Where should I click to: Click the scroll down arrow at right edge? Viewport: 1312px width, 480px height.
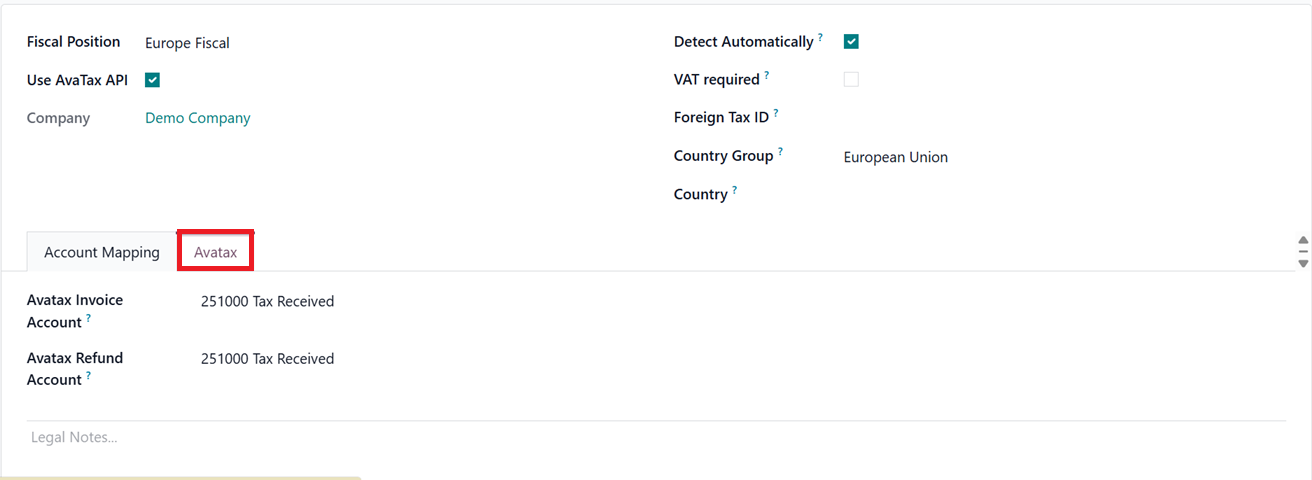click(1303, 263)
